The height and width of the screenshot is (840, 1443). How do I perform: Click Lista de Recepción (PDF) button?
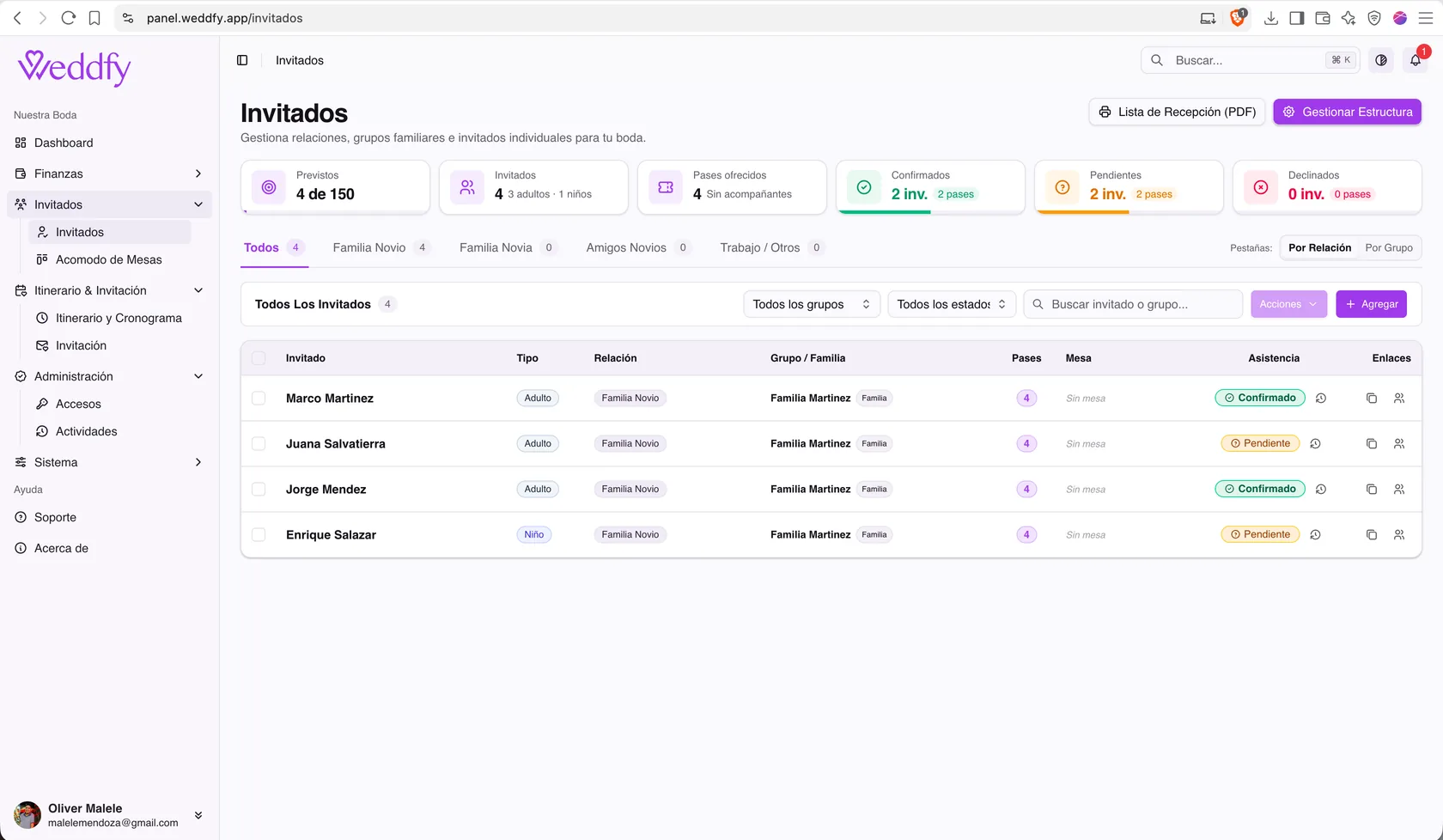point(1177,112)
